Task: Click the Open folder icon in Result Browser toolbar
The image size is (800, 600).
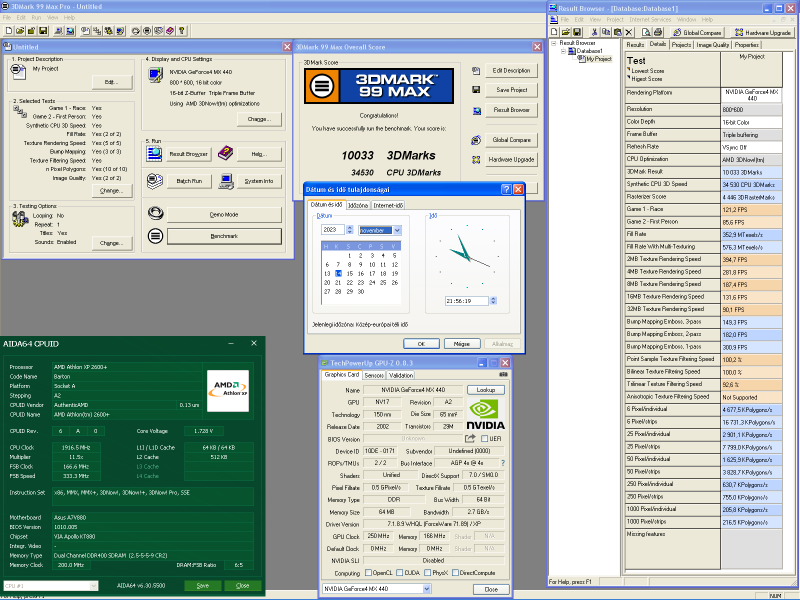Action: (566, 32)
